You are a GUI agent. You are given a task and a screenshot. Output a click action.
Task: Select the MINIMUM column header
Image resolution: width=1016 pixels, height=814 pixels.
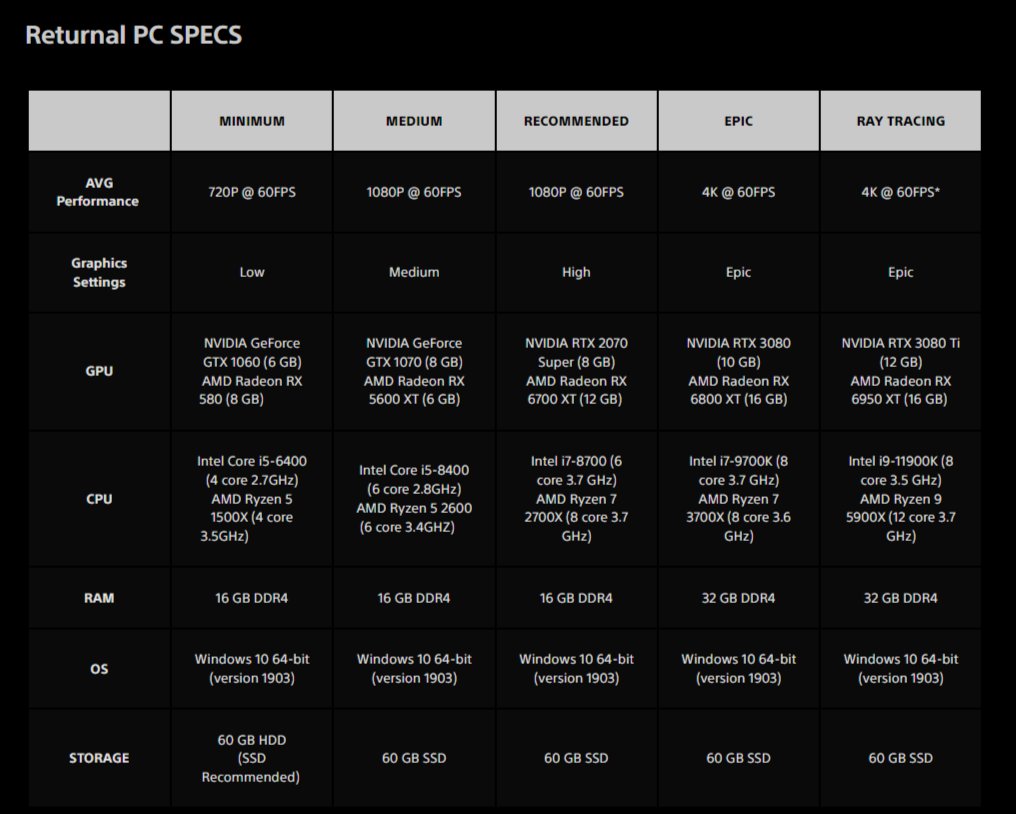click(252, 121)
